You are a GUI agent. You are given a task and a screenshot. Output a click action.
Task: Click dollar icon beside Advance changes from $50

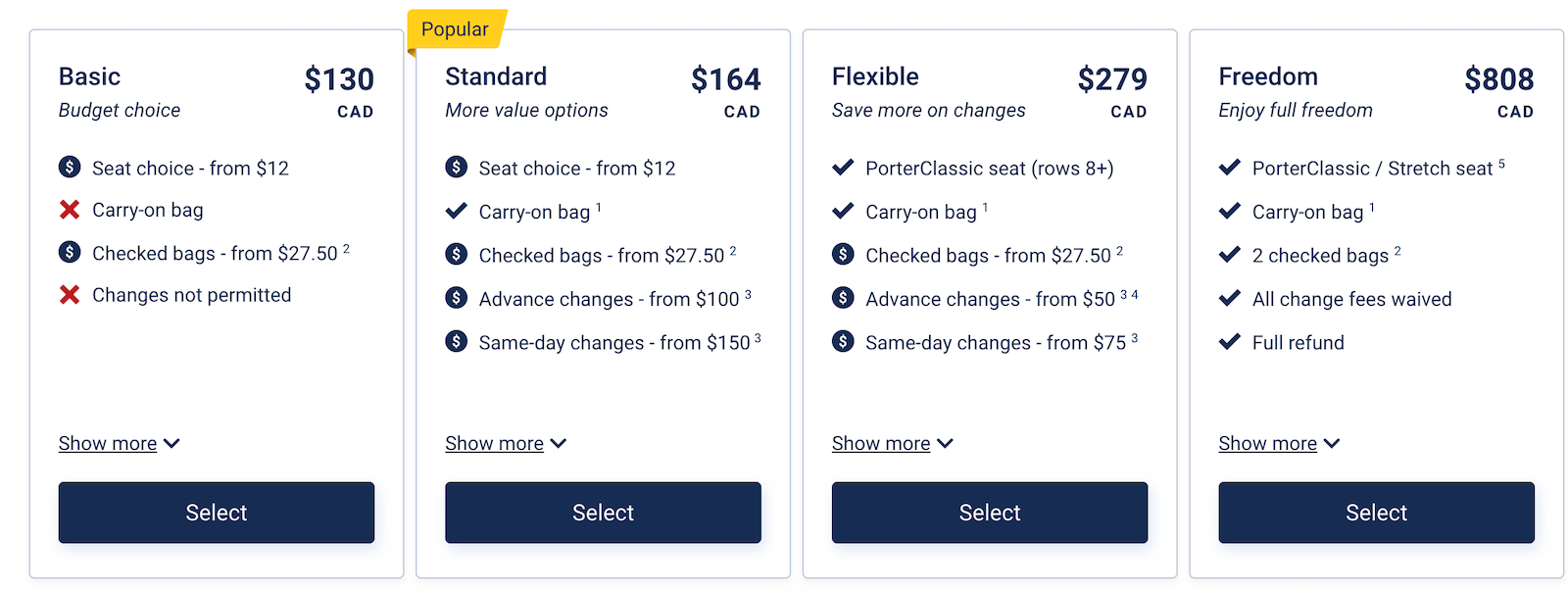pos(843,297)
